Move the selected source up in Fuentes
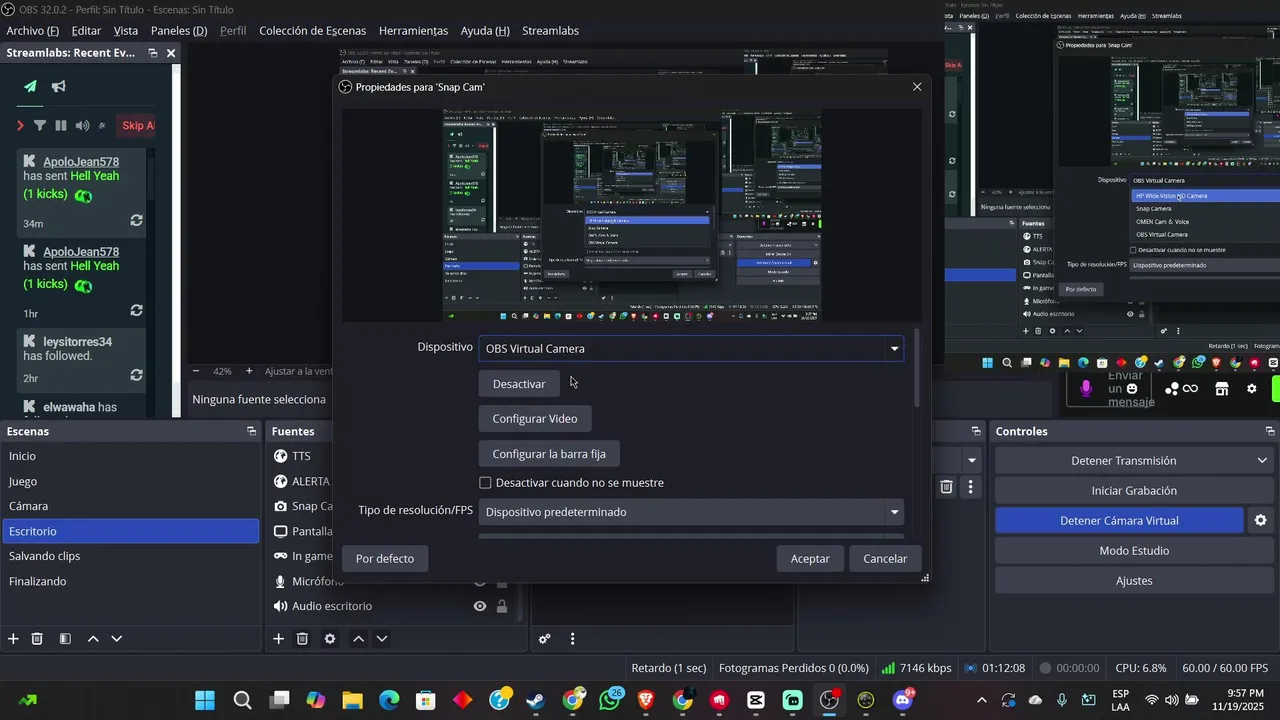The image size is (1280, 720). 358,638
